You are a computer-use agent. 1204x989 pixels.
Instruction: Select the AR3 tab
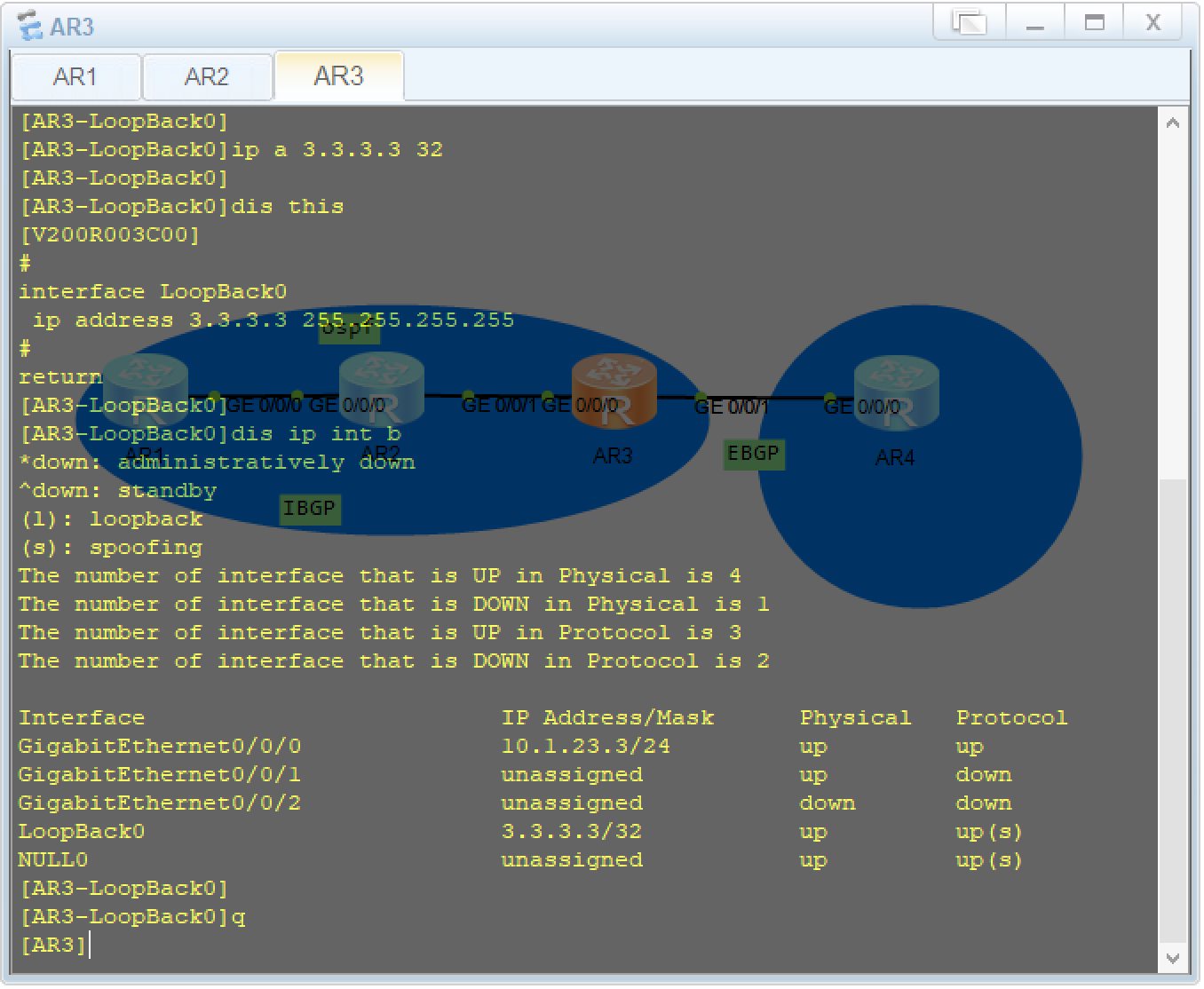[x=339, y=76]
